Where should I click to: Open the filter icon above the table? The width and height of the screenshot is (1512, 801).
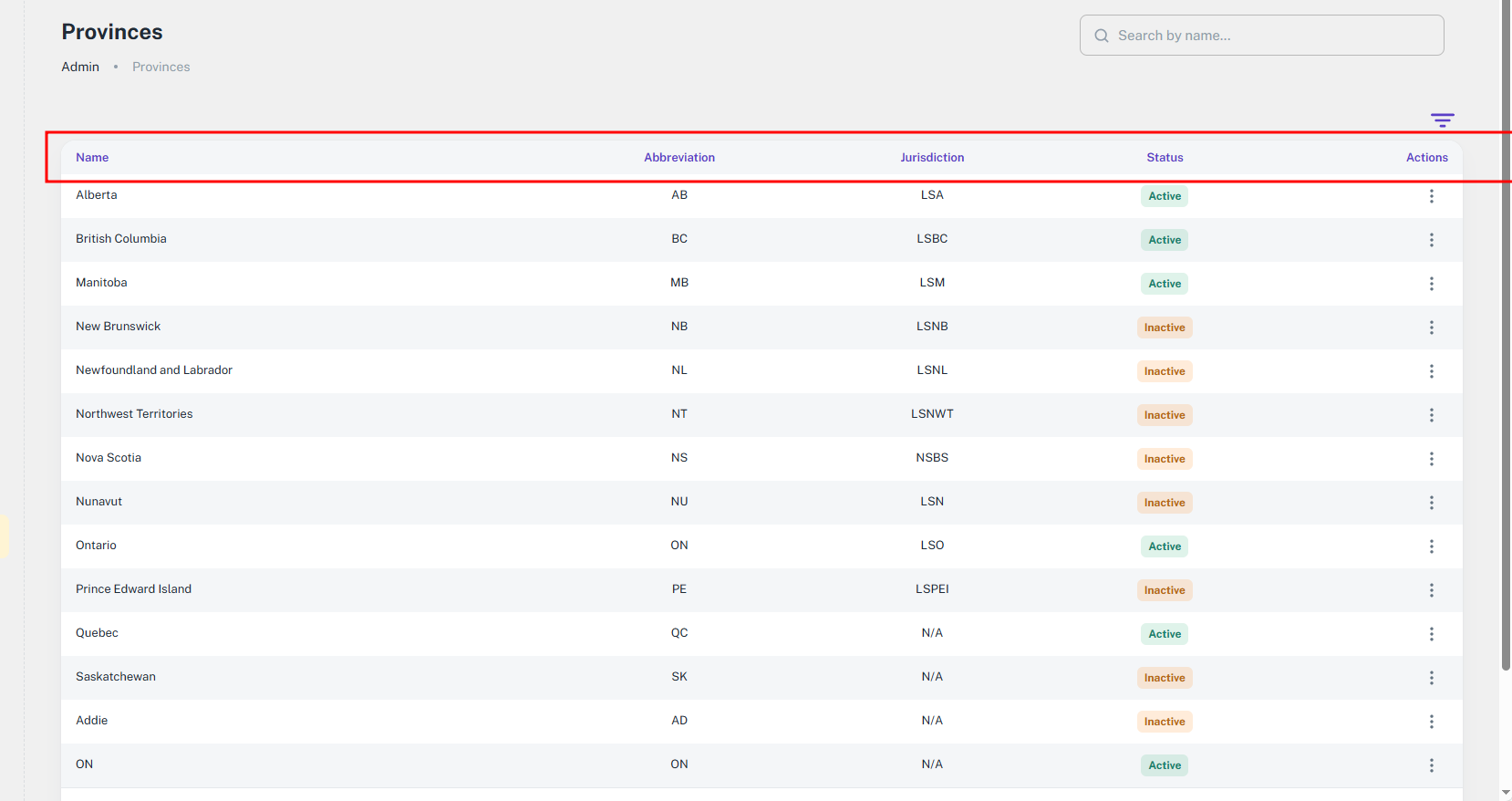click(1442, 120)
